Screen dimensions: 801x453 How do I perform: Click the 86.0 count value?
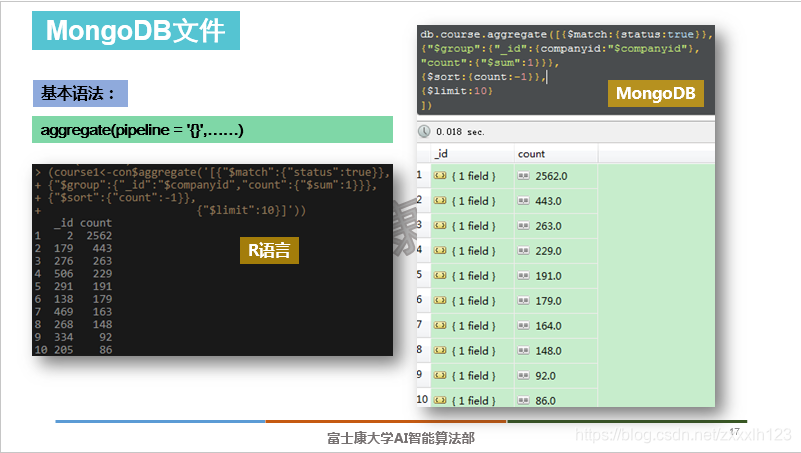pos(545,401)
